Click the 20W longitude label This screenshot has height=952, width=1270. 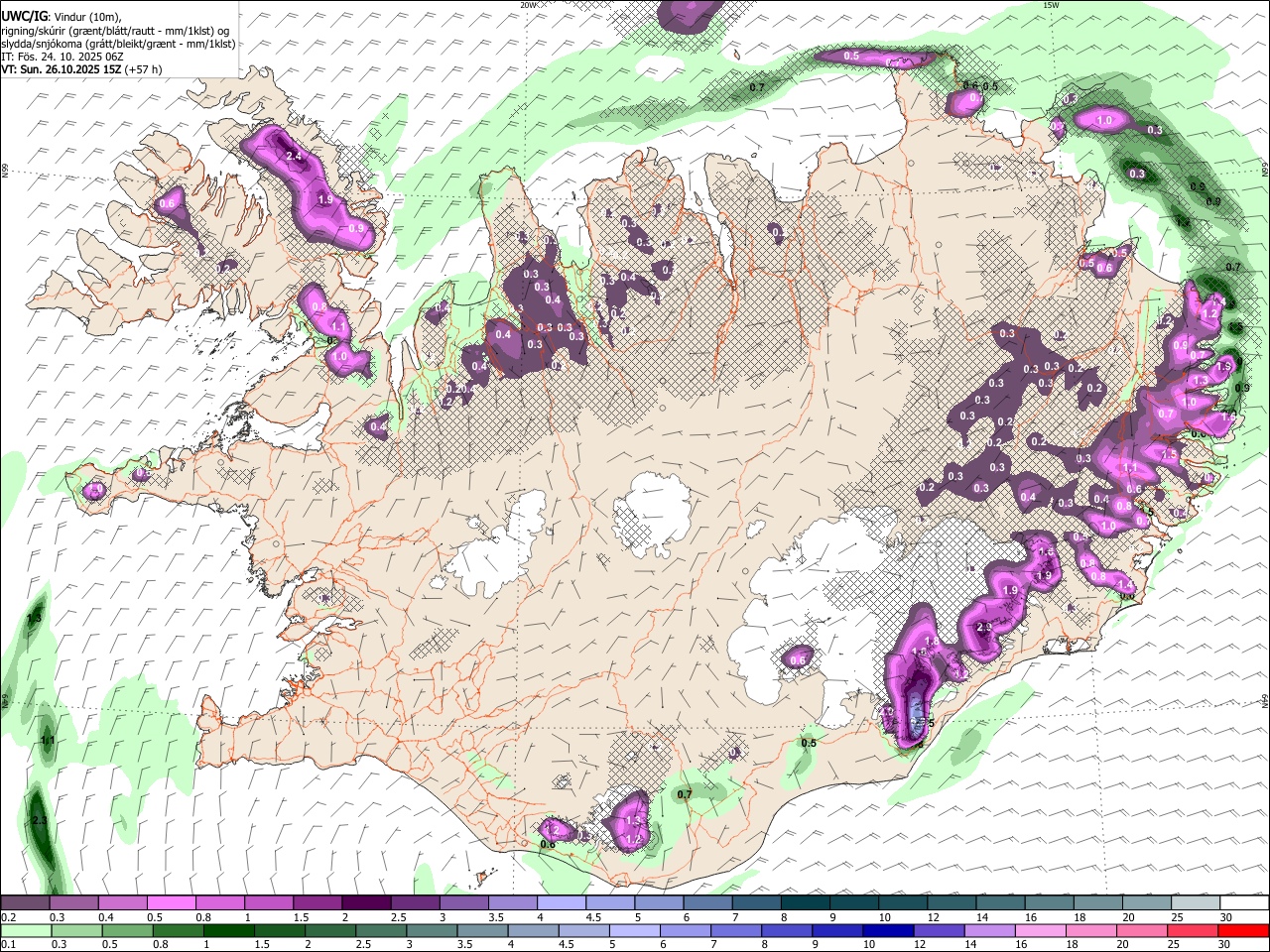[529, 5]
